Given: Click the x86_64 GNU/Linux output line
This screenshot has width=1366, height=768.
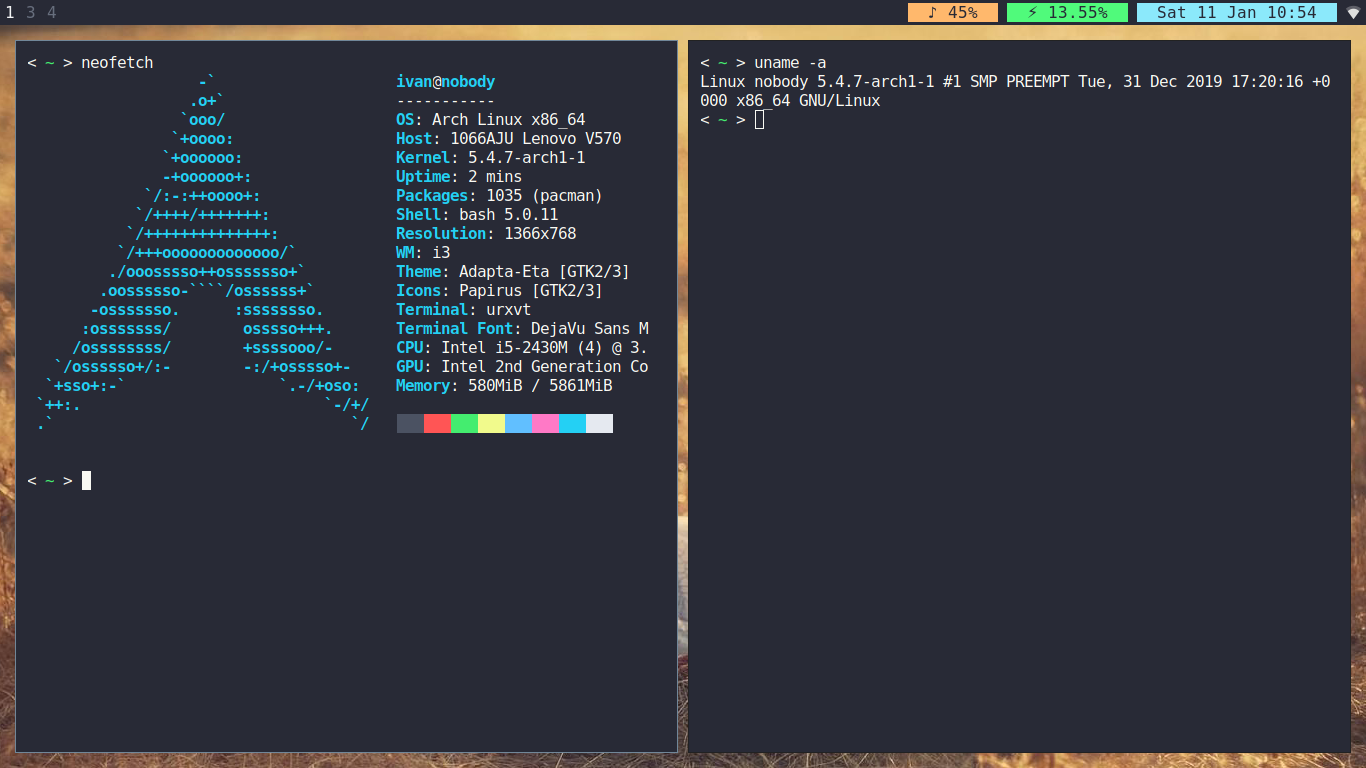Looking at the screenshot, I should coord(790,101).
